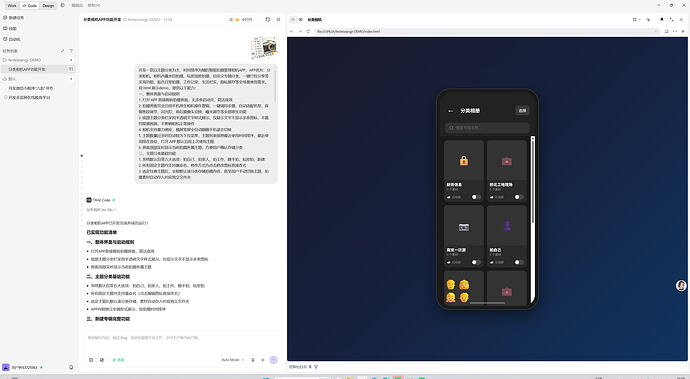The height and width of the screenshot is (379, 690).
Task: Toggle the switch on first briefcase album card
Action: pos(518,197)
